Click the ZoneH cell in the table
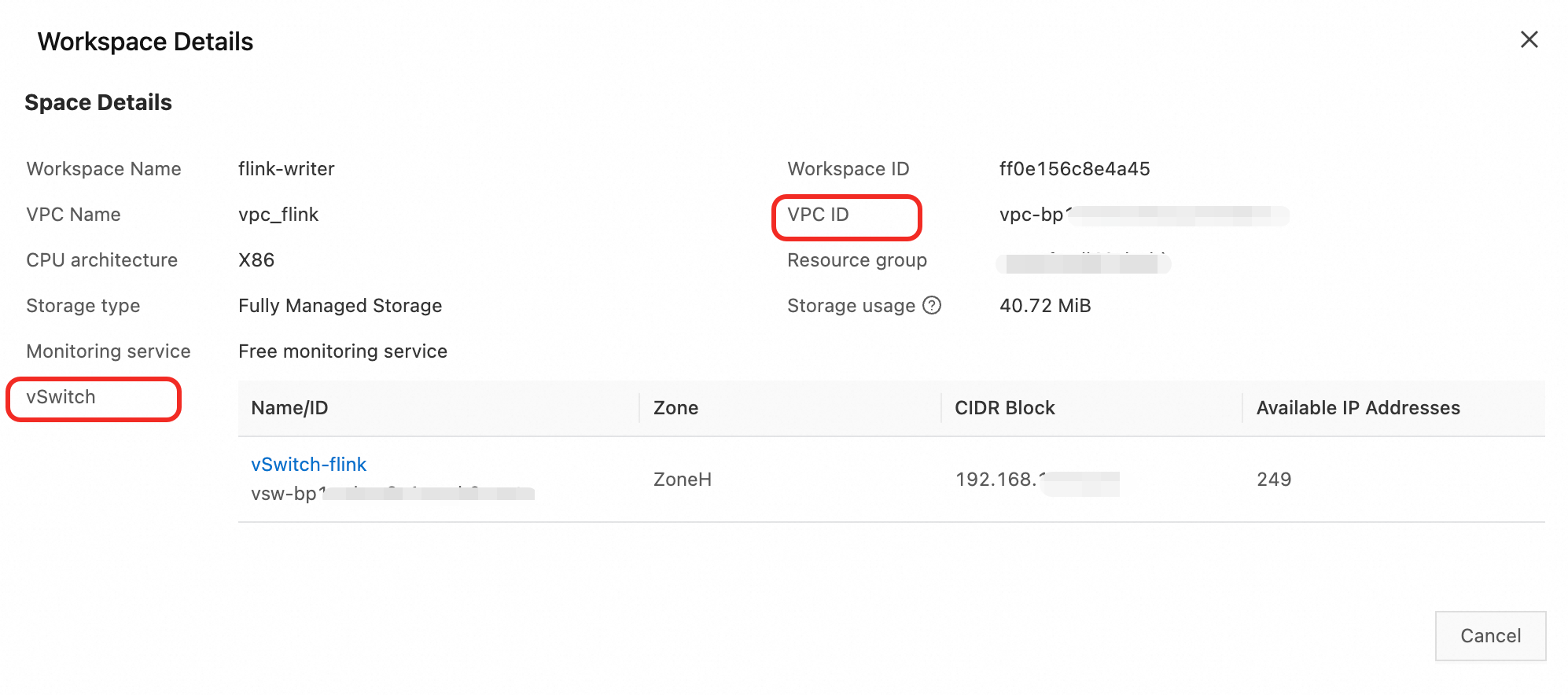The height and width of the screenshot is (695, 1568). point(682,480)
